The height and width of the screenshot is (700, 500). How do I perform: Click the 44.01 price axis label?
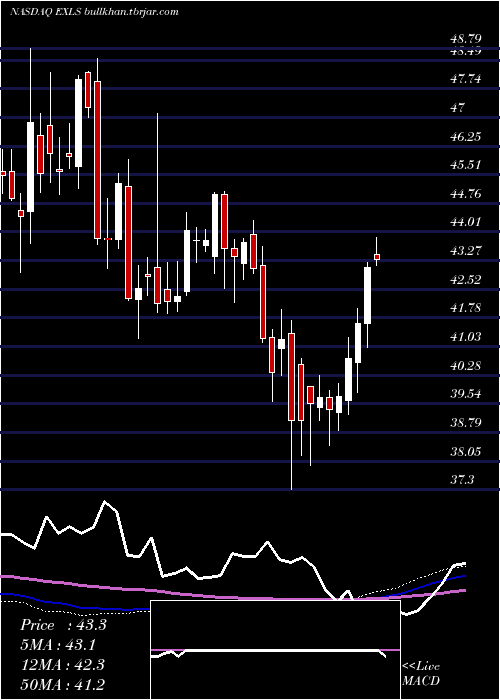tap(466, 222)
